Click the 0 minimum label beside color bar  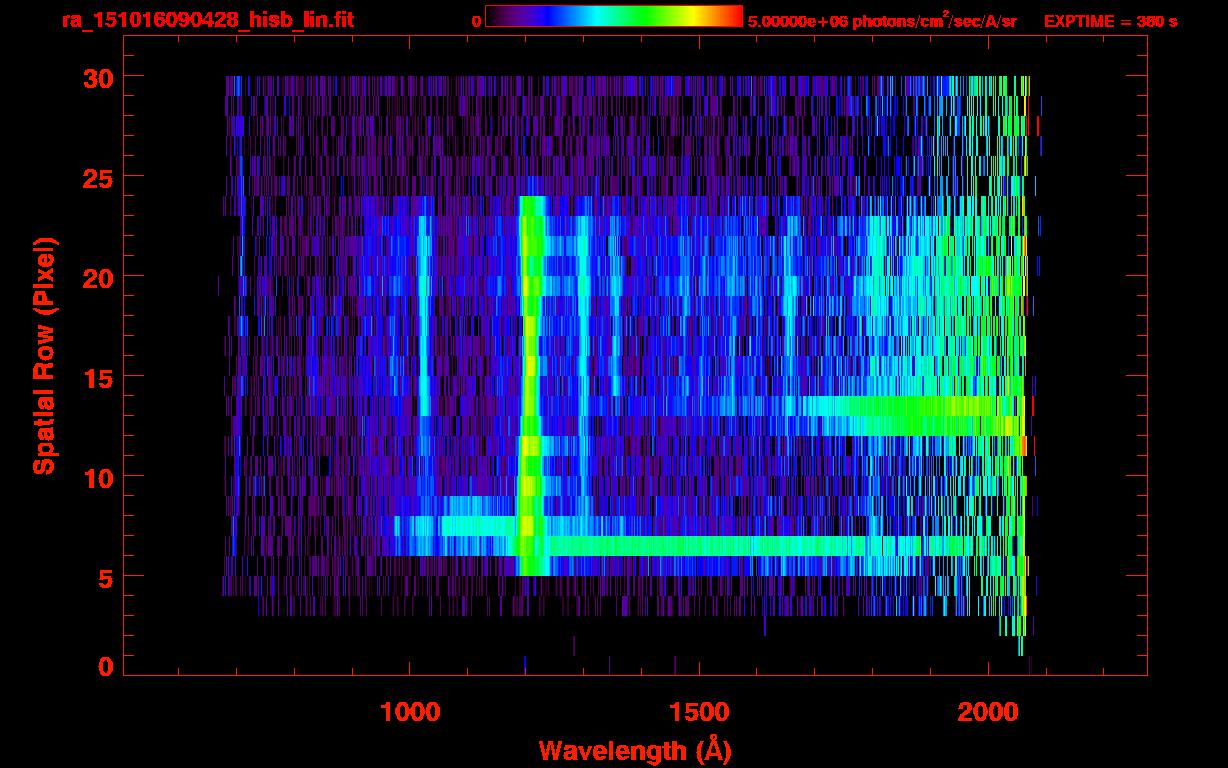pyautogui.click(x=476, y=21)
